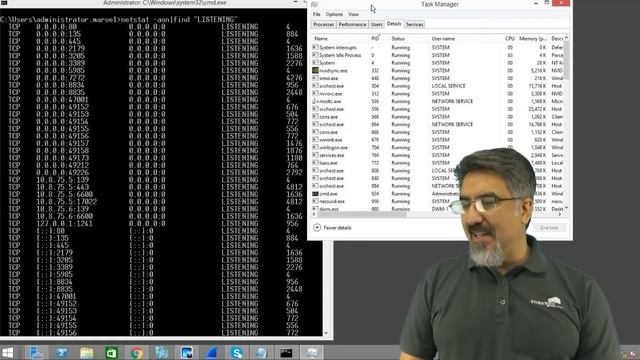The width and height of the screenshot is (640, 360).
Task: Click cmd window scrollbar down arrow
Action: click(326, 333)
